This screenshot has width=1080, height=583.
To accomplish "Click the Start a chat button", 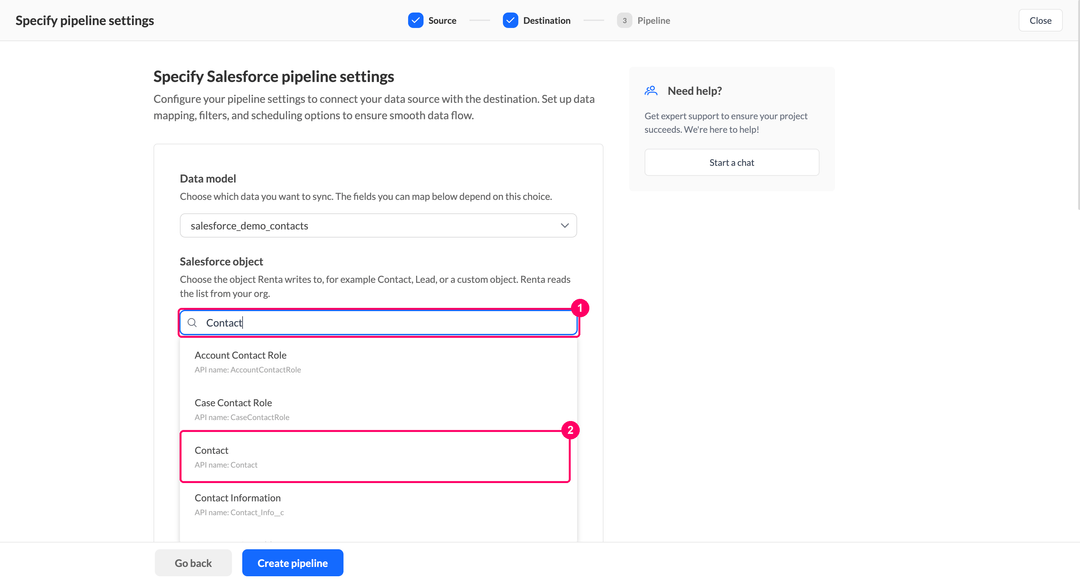I will pyautogui.click(x=731, y=163).
